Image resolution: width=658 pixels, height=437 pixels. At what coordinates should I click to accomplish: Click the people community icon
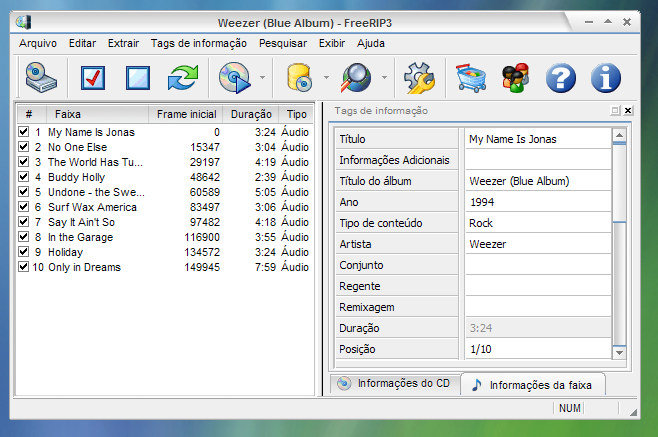516,78
